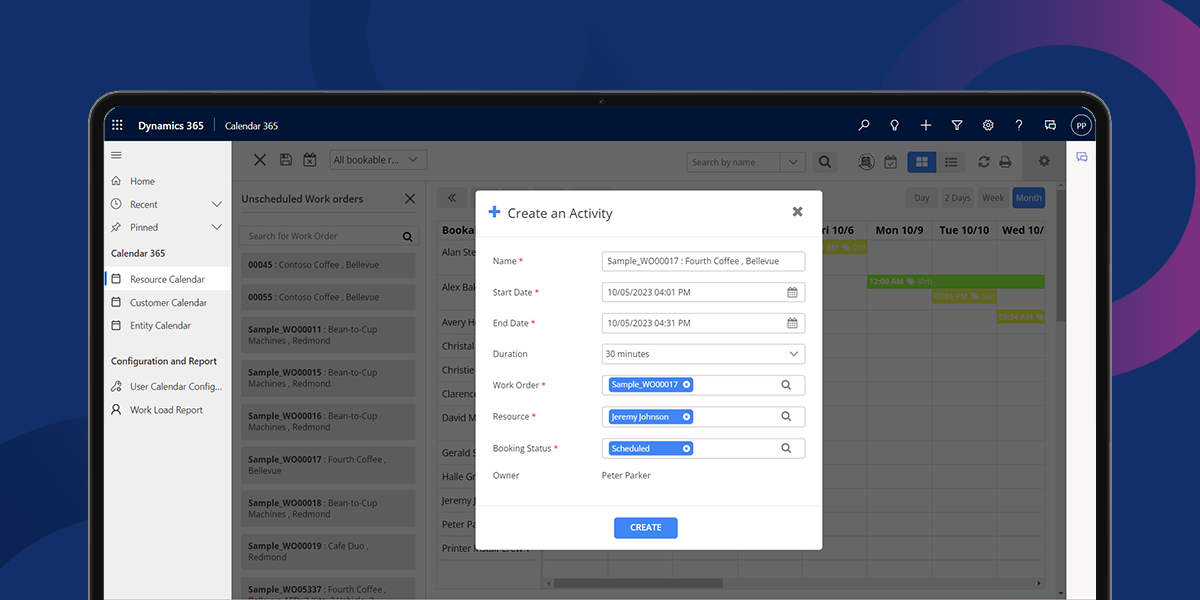Select work order Sample_WO00011

[x=328, y=335]
